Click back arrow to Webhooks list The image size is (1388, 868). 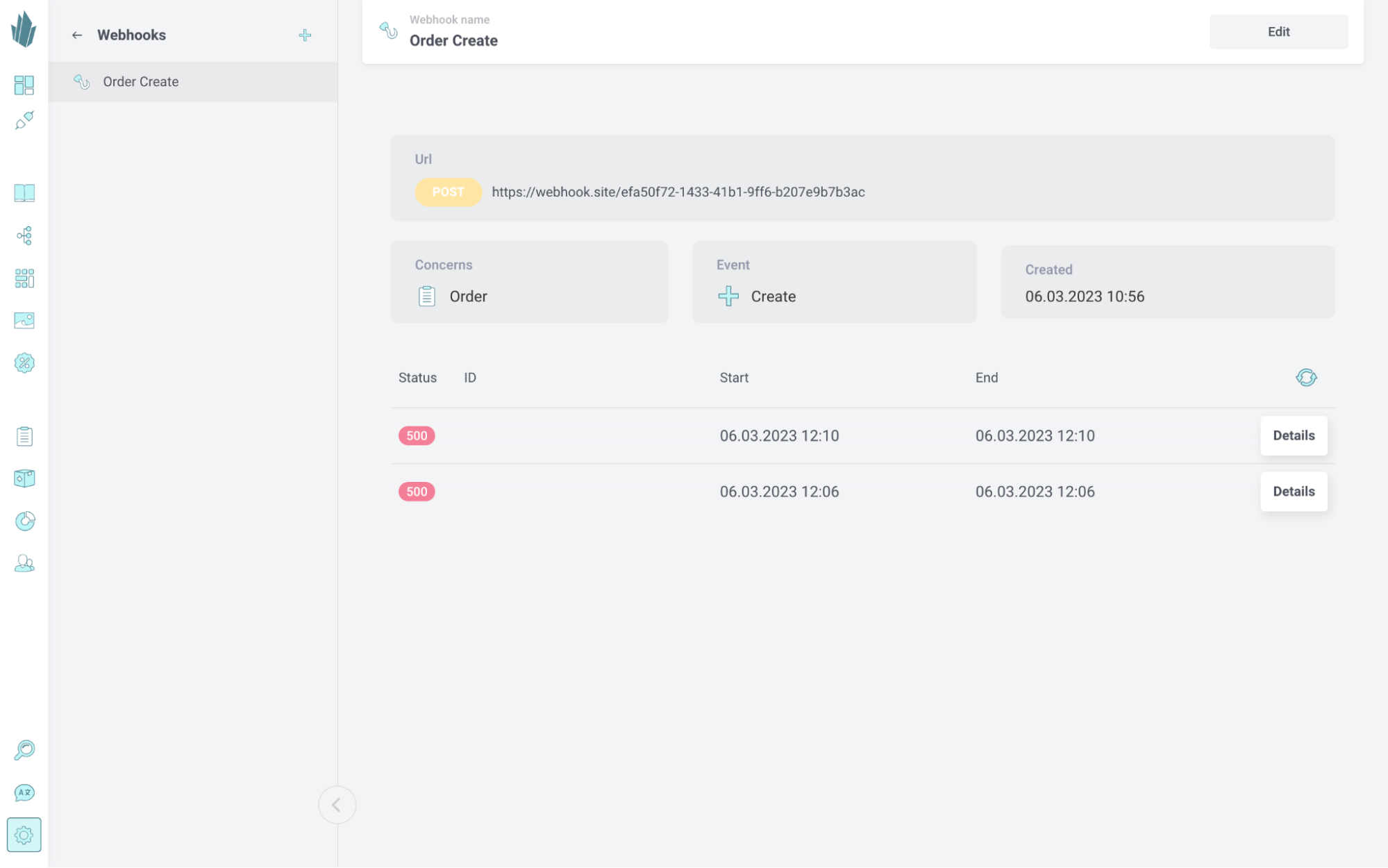pos(77,35)
